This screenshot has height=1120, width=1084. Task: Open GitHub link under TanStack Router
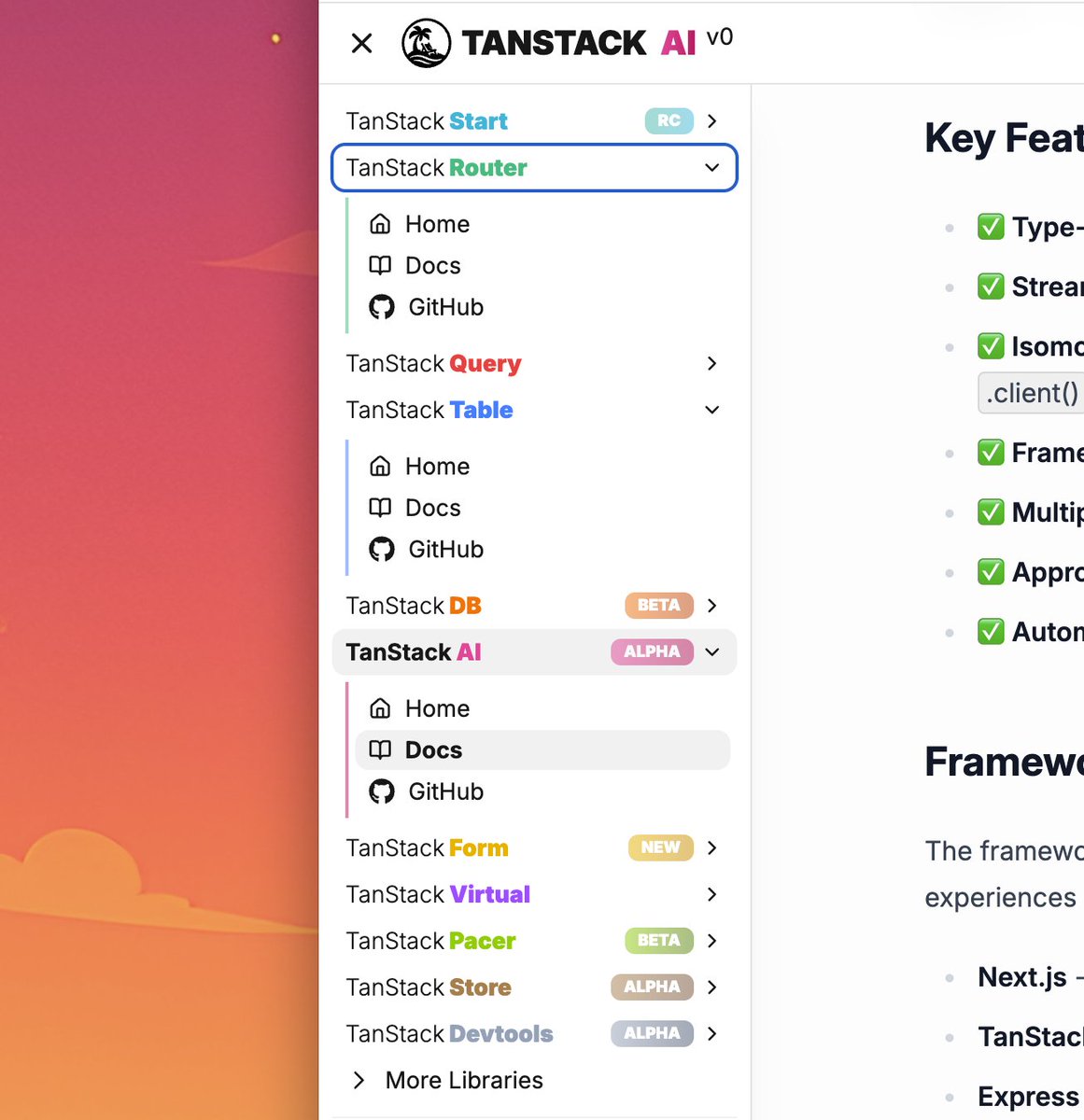point(445,307)
